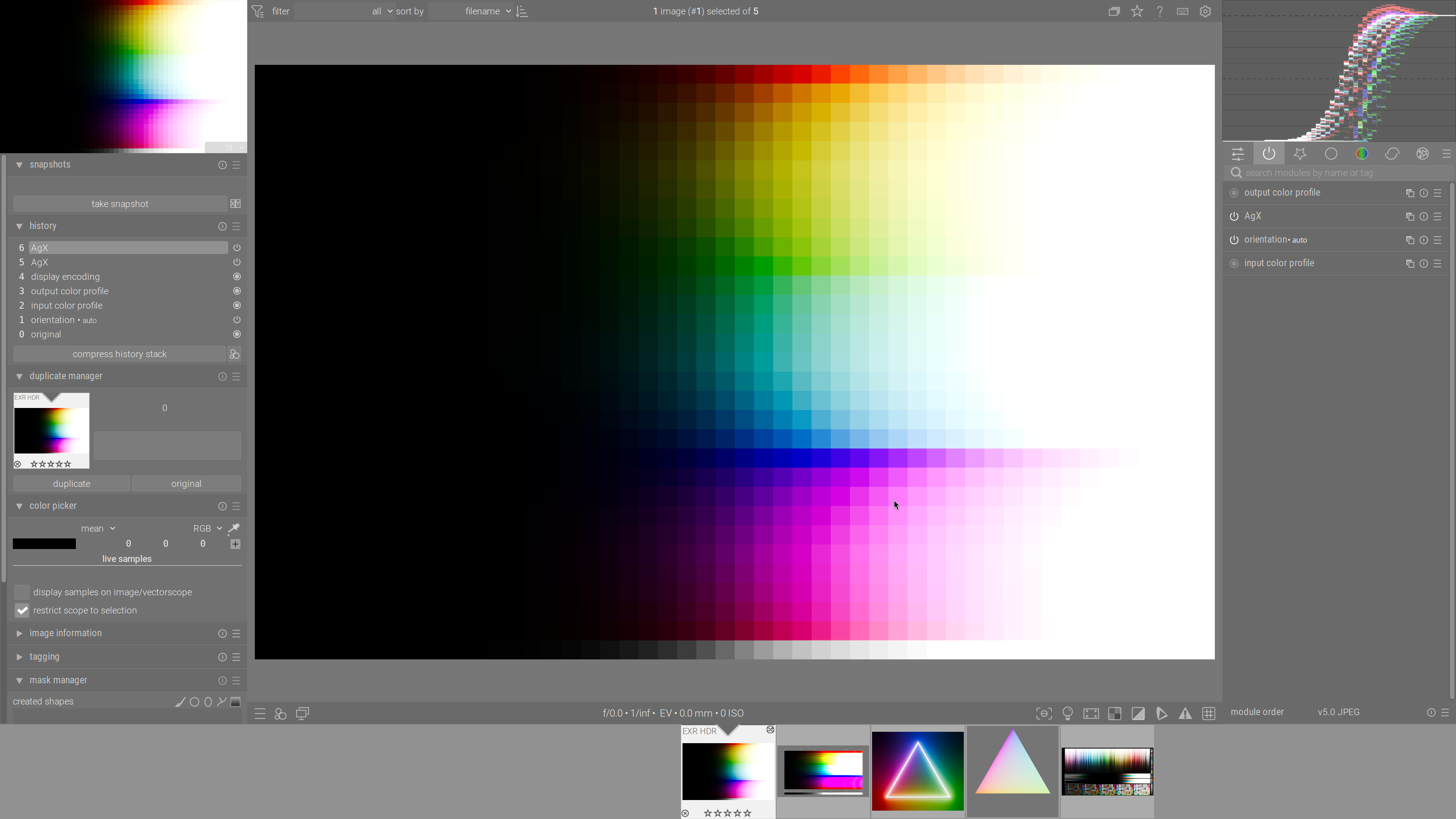Disable the AgX module power toggle
1456x819 pixels.
pos(1234,217)
